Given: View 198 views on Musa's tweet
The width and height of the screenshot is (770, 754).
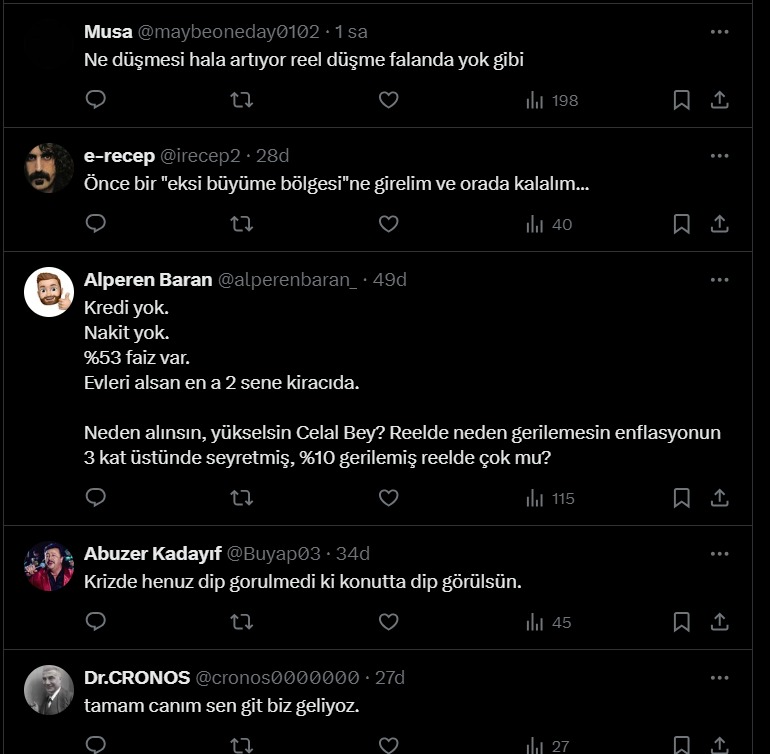Looking at the screenshot, I should [552, 100].
